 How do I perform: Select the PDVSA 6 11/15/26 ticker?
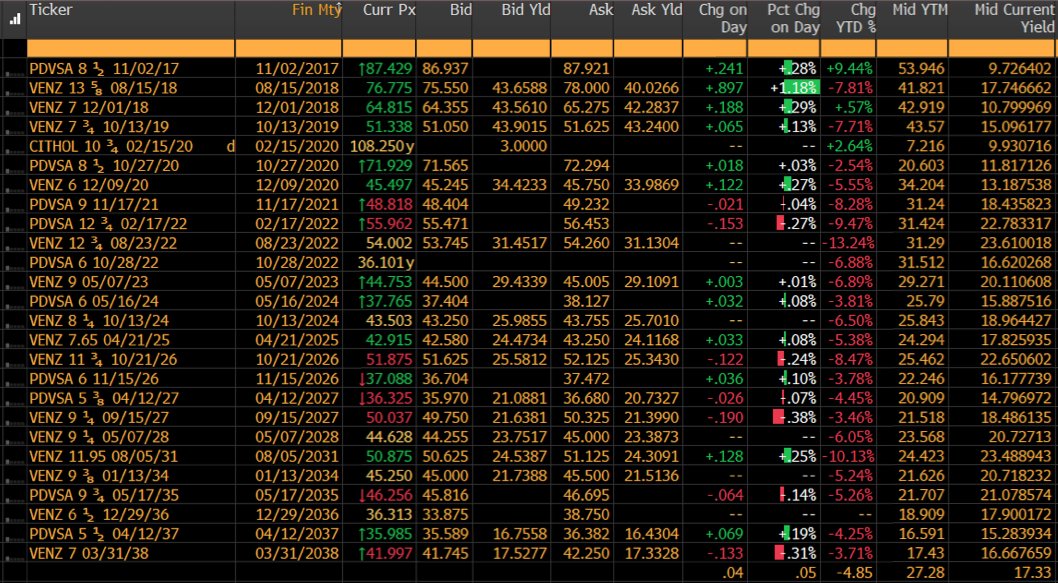click(x=94, y=379)
